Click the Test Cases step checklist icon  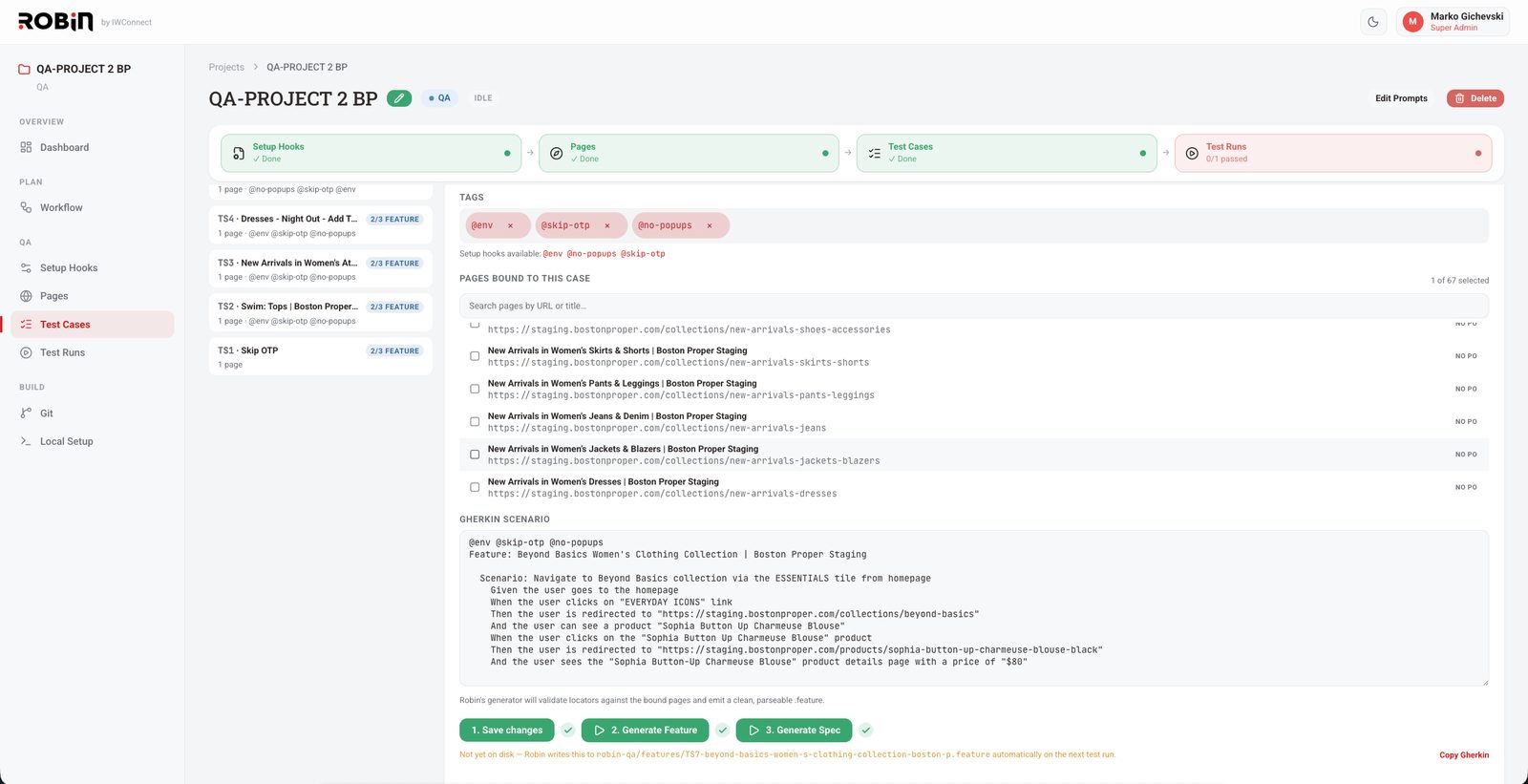coord(874,153)
